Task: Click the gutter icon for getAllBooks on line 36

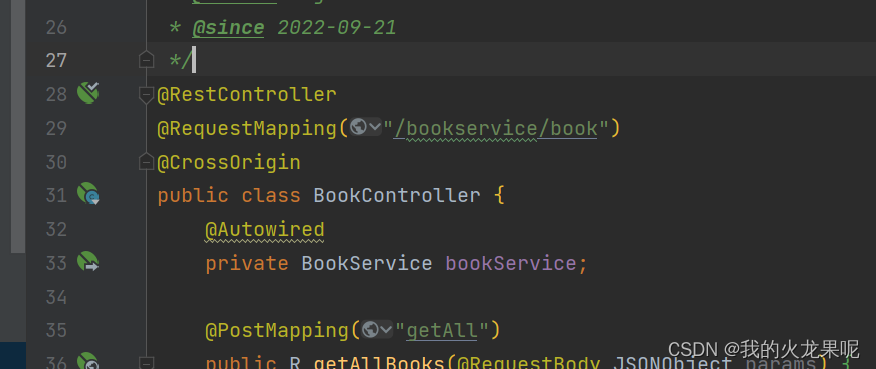Action: click(88, 361)
